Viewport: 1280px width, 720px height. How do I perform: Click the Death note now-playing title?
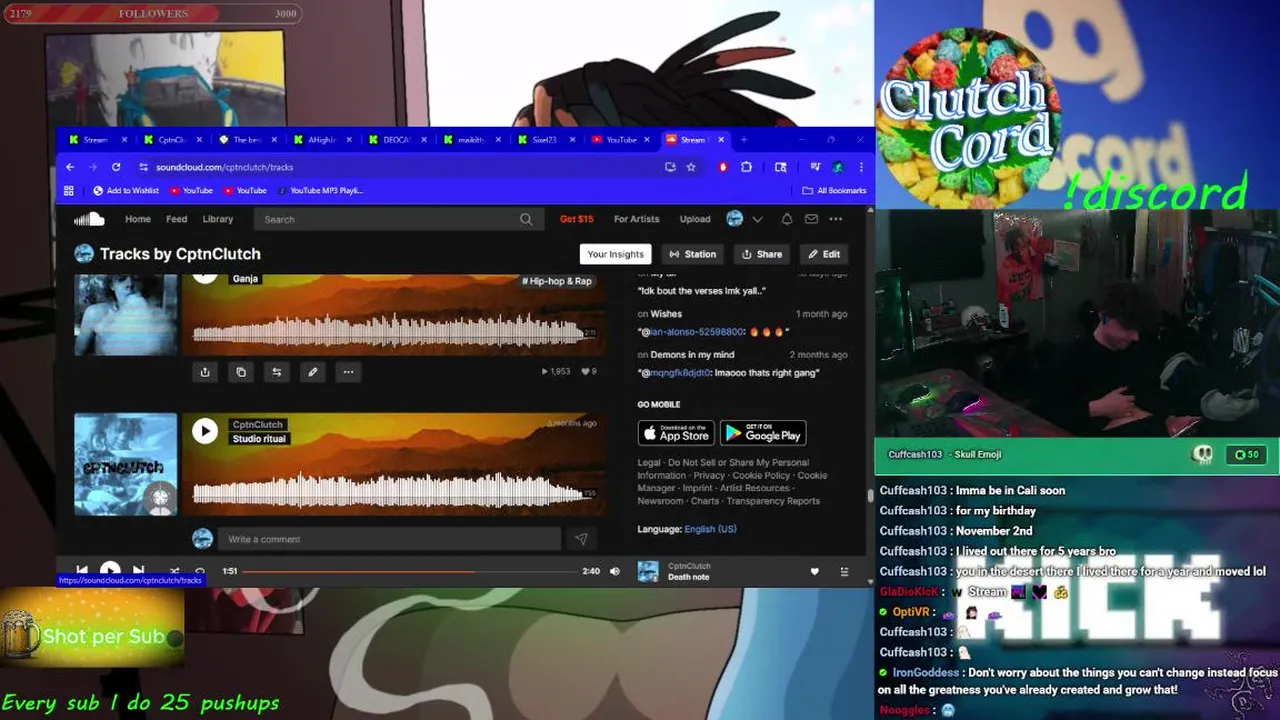point(688,577)
